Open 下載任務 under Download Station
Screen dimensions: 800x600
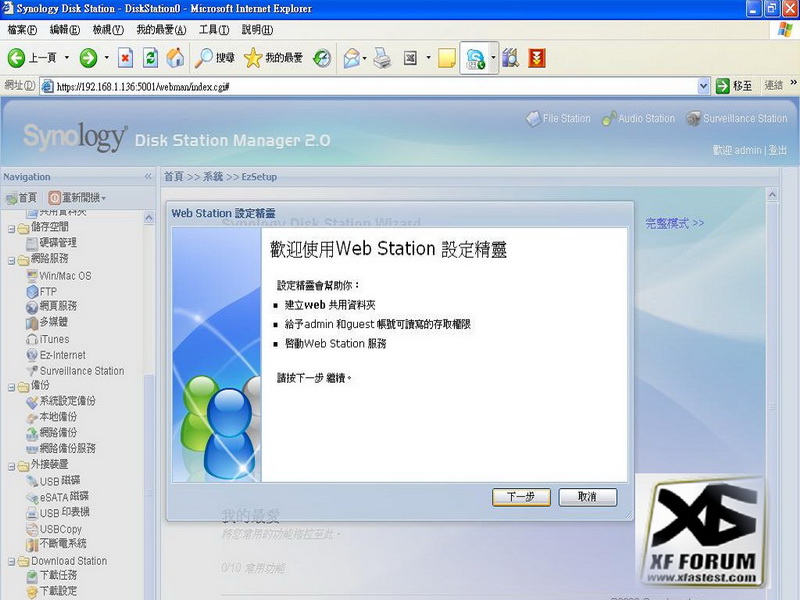pyautogui.click(x=52, y=576)
